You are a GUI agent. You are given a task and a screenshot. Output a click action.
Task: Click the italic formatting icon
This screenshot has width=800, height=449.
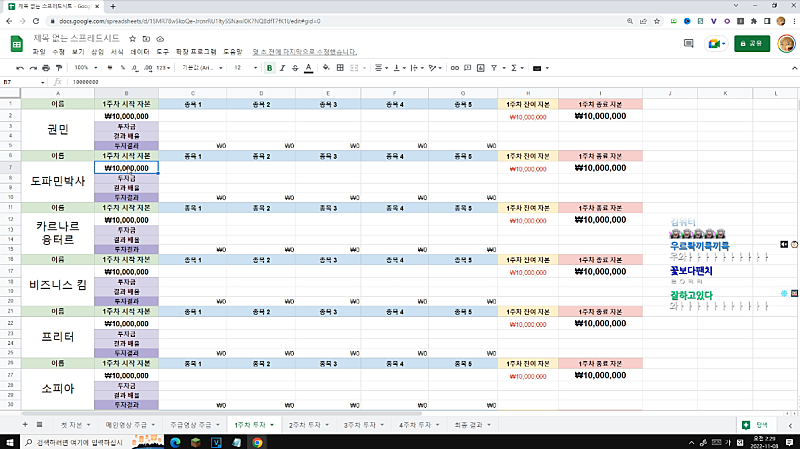[x=282, y=68]
